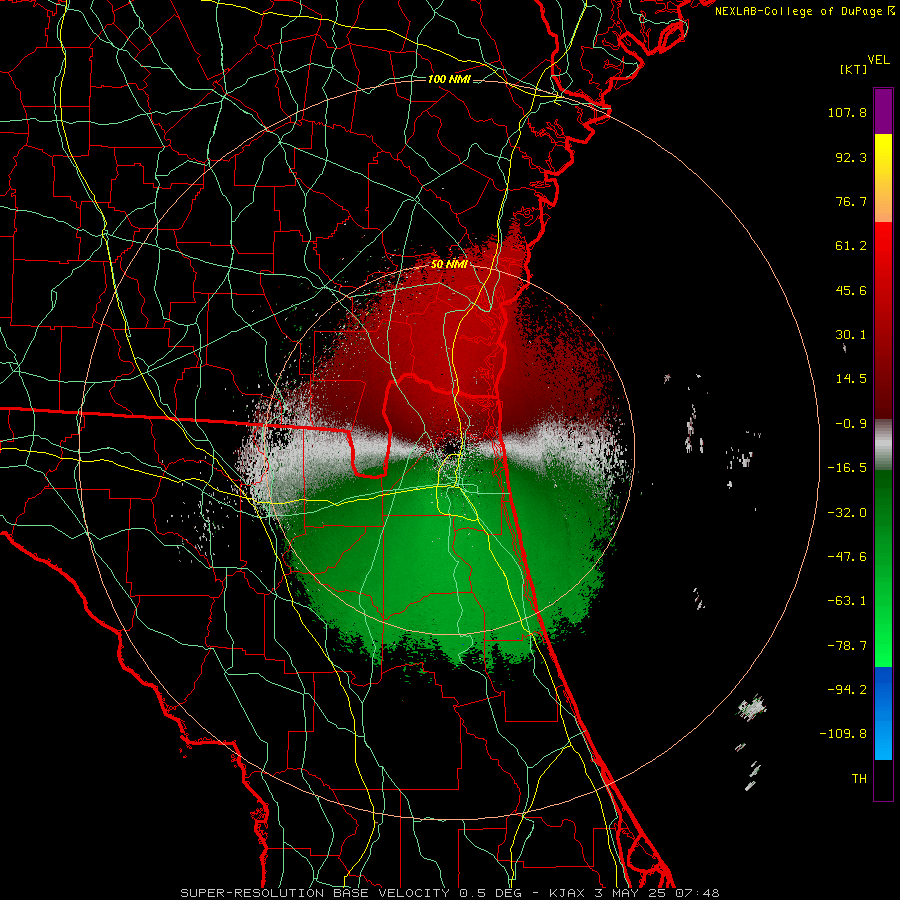Click the 14.5 legend value
The height and width of the screenshot is (900, 900).
[851, 379]
